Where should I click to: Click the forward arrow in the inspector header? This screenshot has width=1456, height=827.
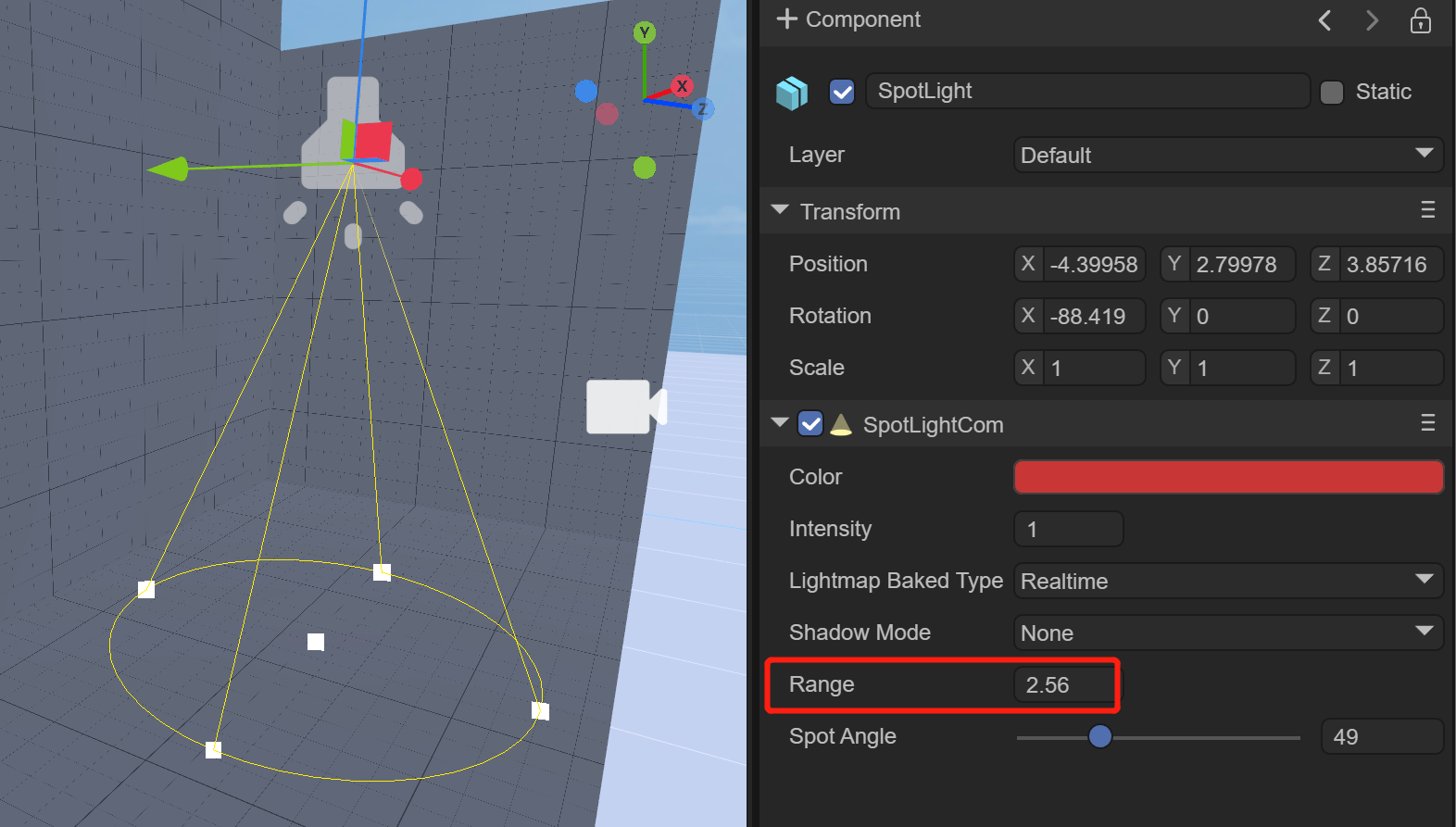click(x=1372, y=20)
